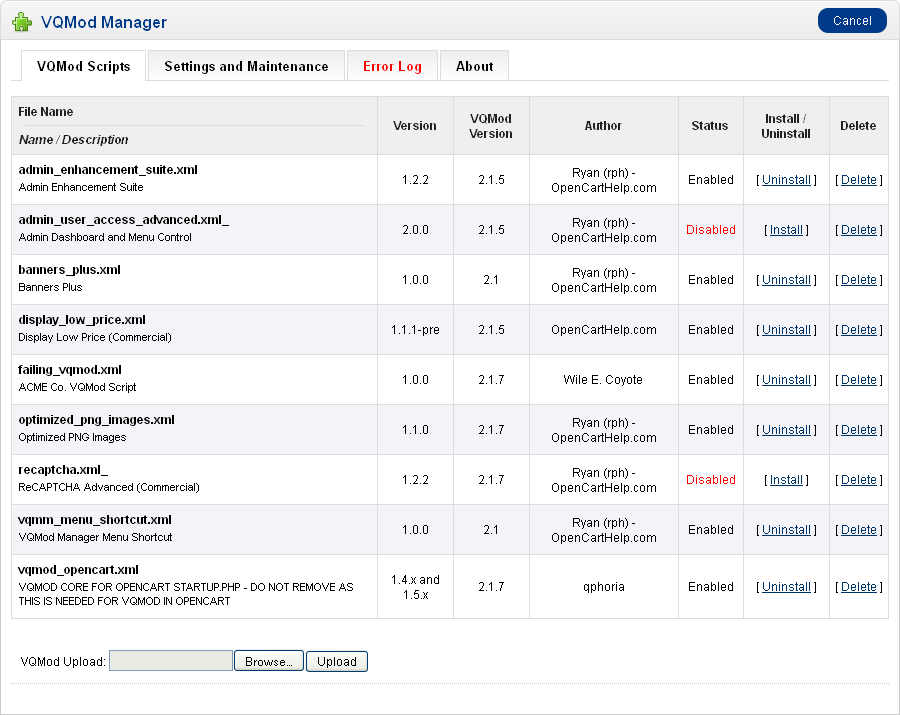Image resolution: width=900 pixels, height=715 pixels.
Task: Click the Upload button
Action: 337,661
